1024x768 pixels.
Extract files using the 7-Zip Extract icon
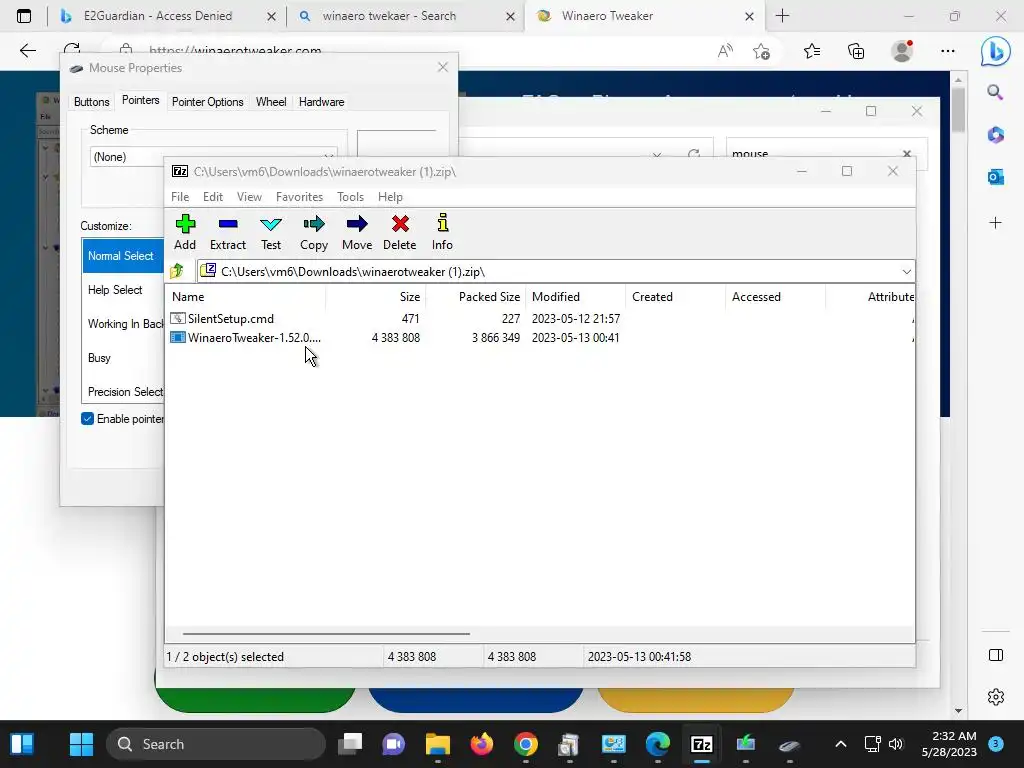pos(227,232)
